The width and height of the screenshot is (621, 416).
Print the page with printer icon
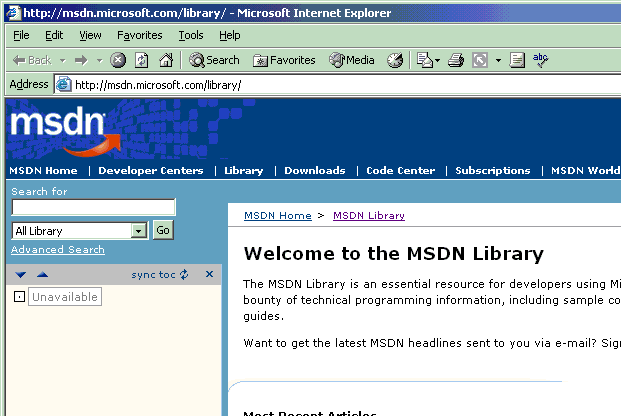456,60
